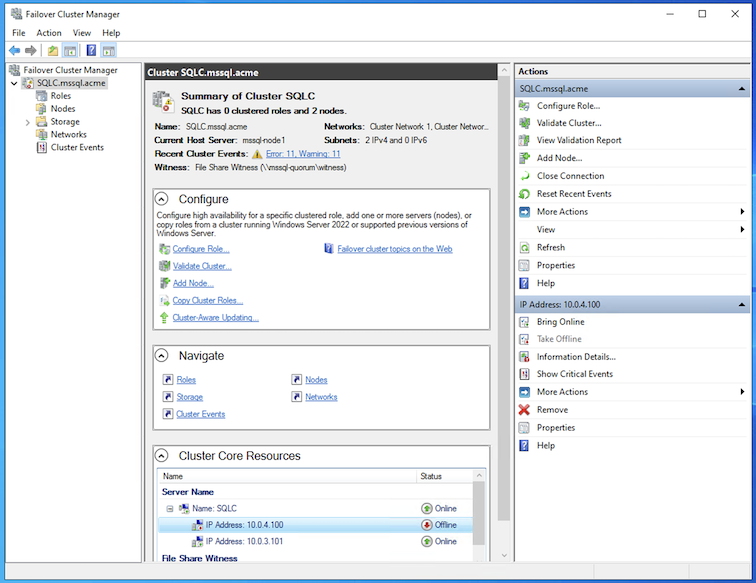This screenshot has width=756, height=583.
Task: Click the Failover cluster topics web icon
Action: [329, 249]
